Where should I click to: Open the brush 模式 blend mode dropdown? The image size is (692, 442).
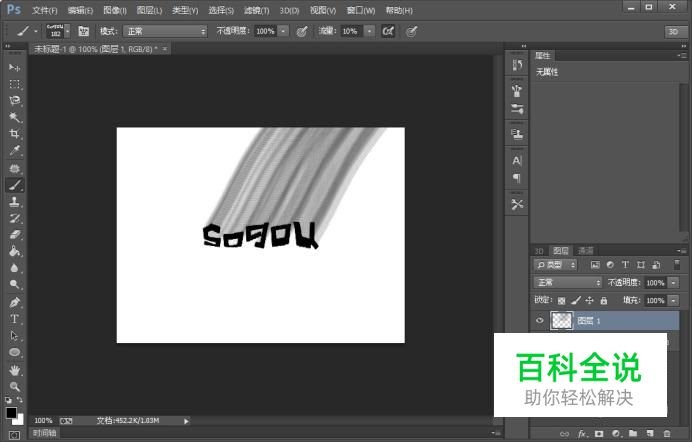pos(166,31)
